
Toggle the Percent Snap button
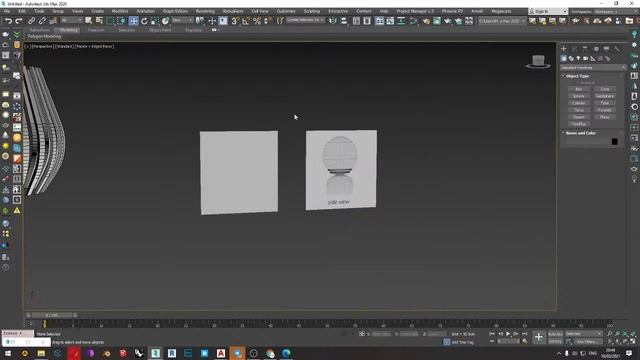click(x=257, y=21)
